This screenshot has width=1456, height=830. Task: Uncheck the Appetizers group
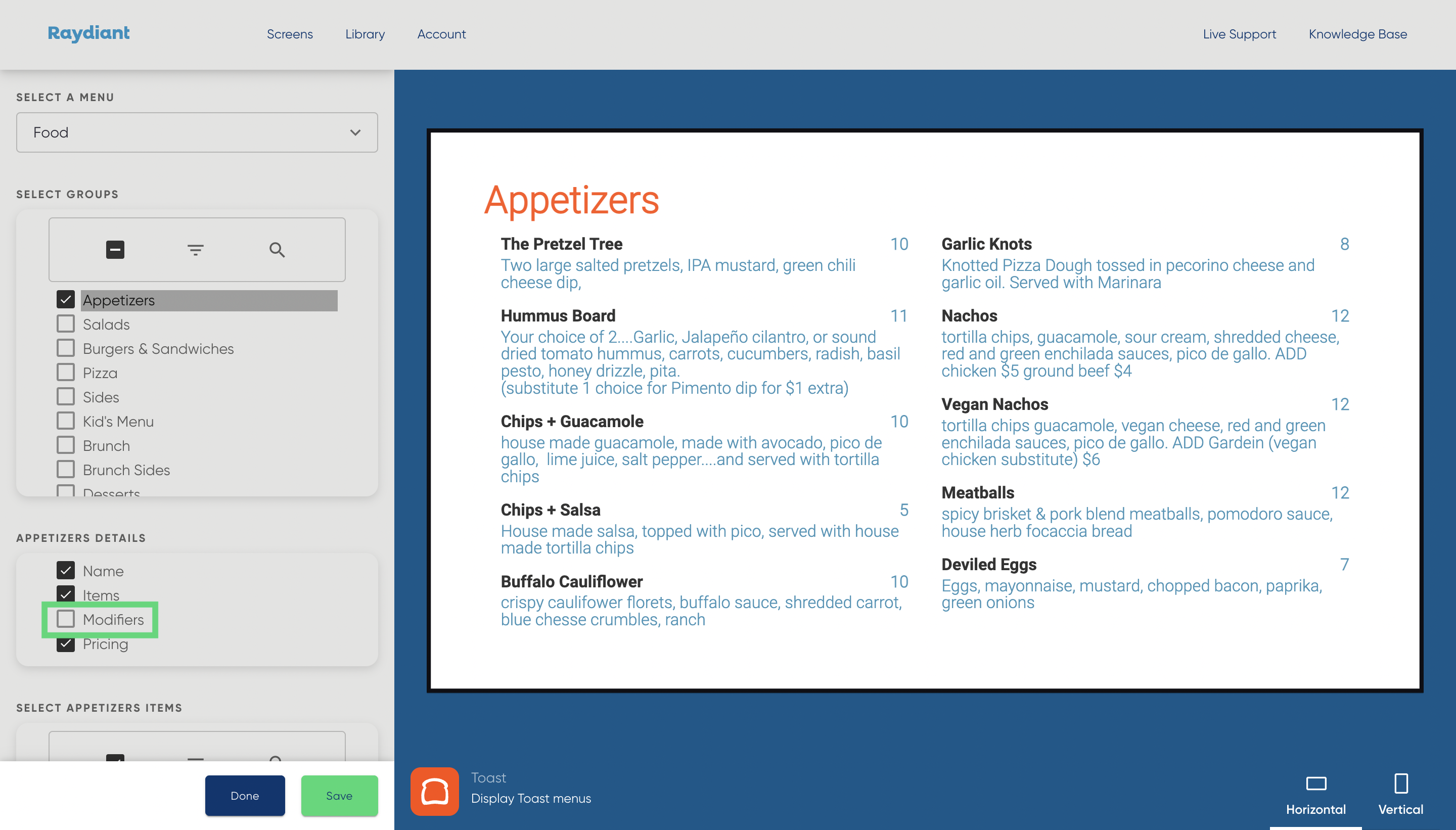tap(66, 299)
